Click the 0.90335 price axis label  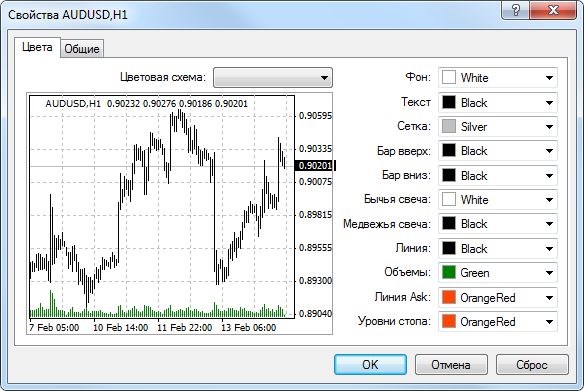coord(315,149)
